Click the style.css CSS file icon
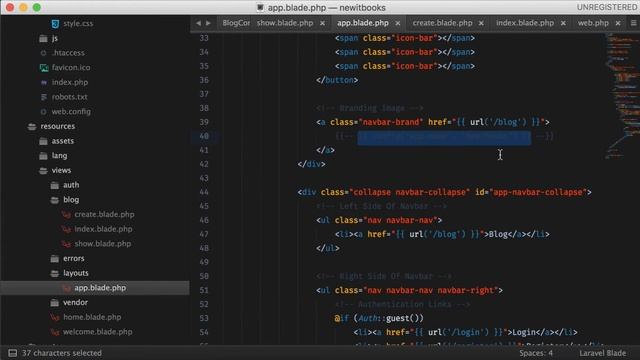Screen dimensions: 640x360 pos(55,24)
